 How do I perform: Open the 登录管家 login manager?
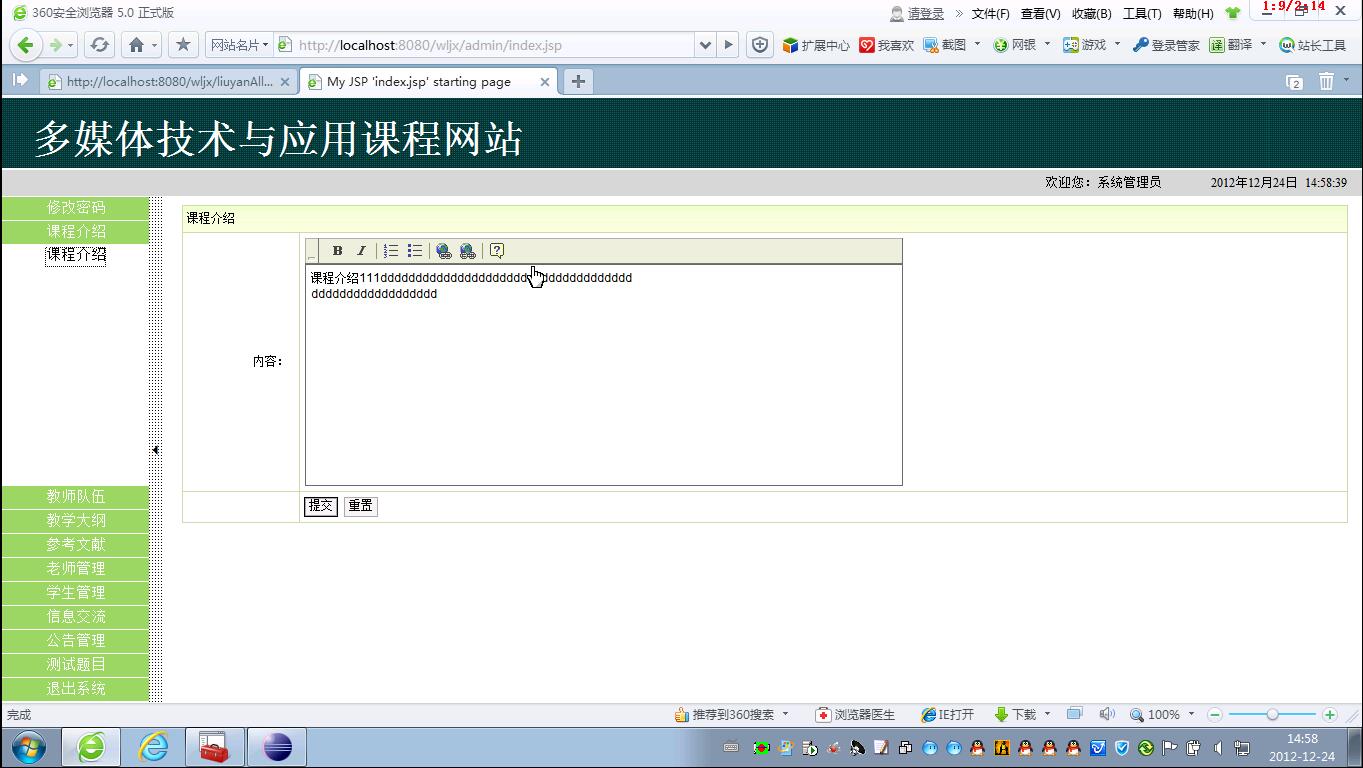[x=1166, y=45]
